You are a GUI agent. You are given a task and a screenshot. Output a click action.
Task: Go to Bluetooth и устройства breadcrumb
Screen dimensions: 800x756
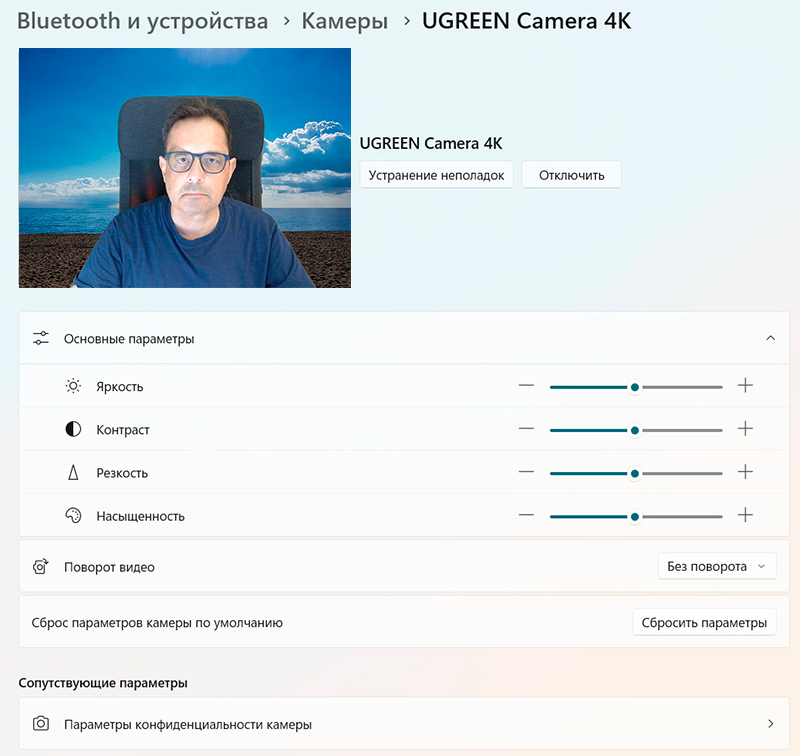pyautogui.click(x=143, y=21)
